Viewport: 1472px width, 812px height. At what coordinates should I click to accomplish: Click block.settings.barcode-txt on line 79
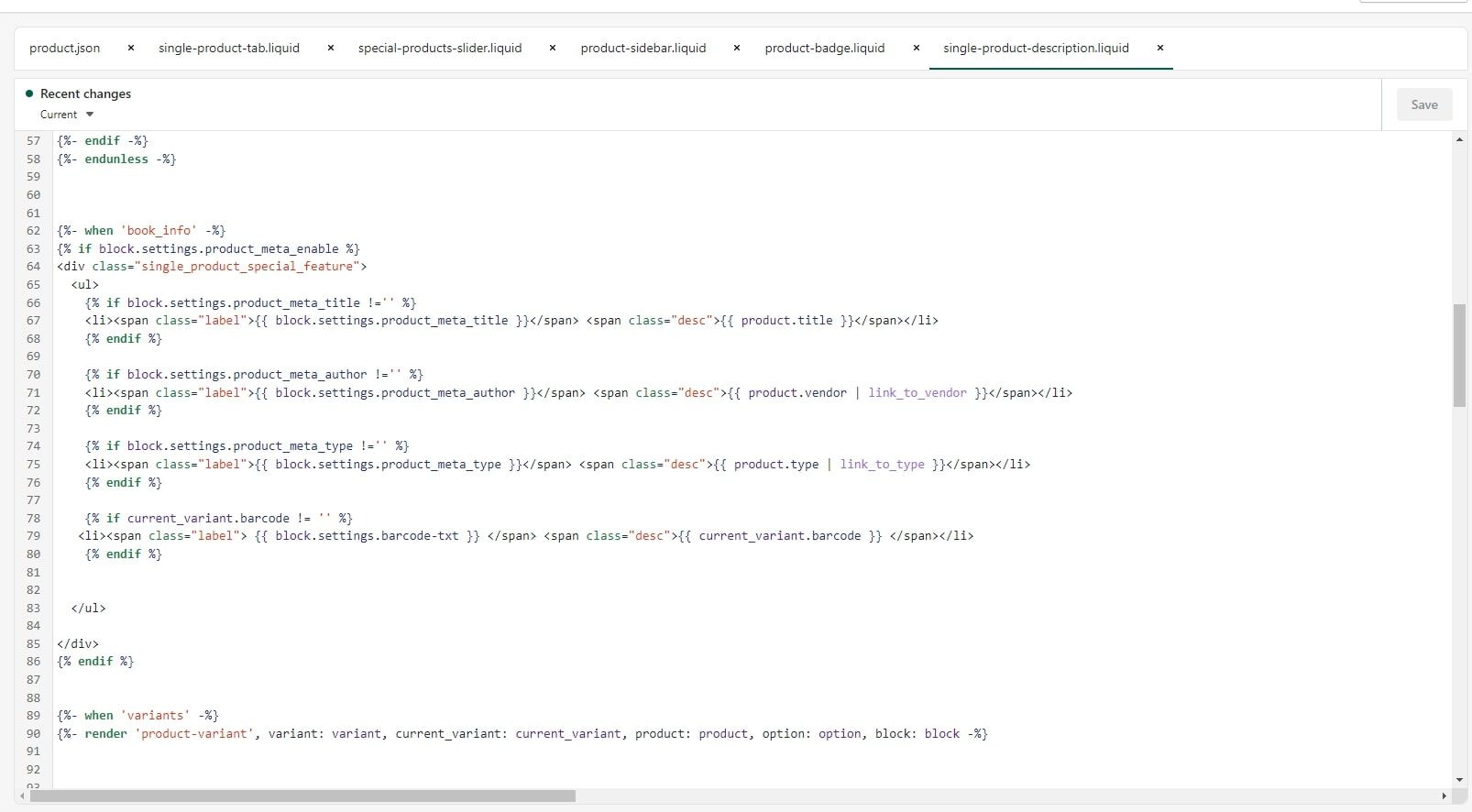[x=368, y=536]
